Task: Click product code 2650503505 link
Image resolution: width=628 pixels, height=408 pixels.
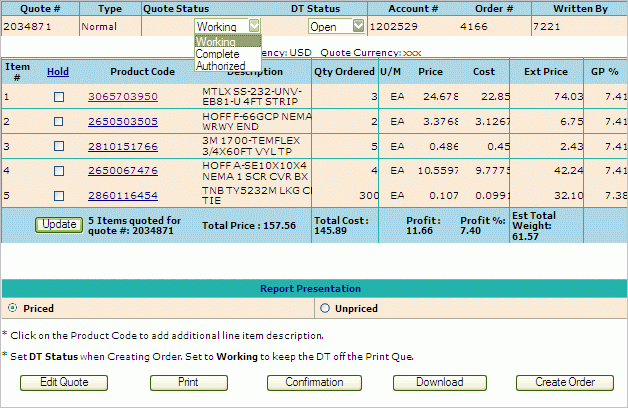Action: pyautogui.click(x=123, y=122)
